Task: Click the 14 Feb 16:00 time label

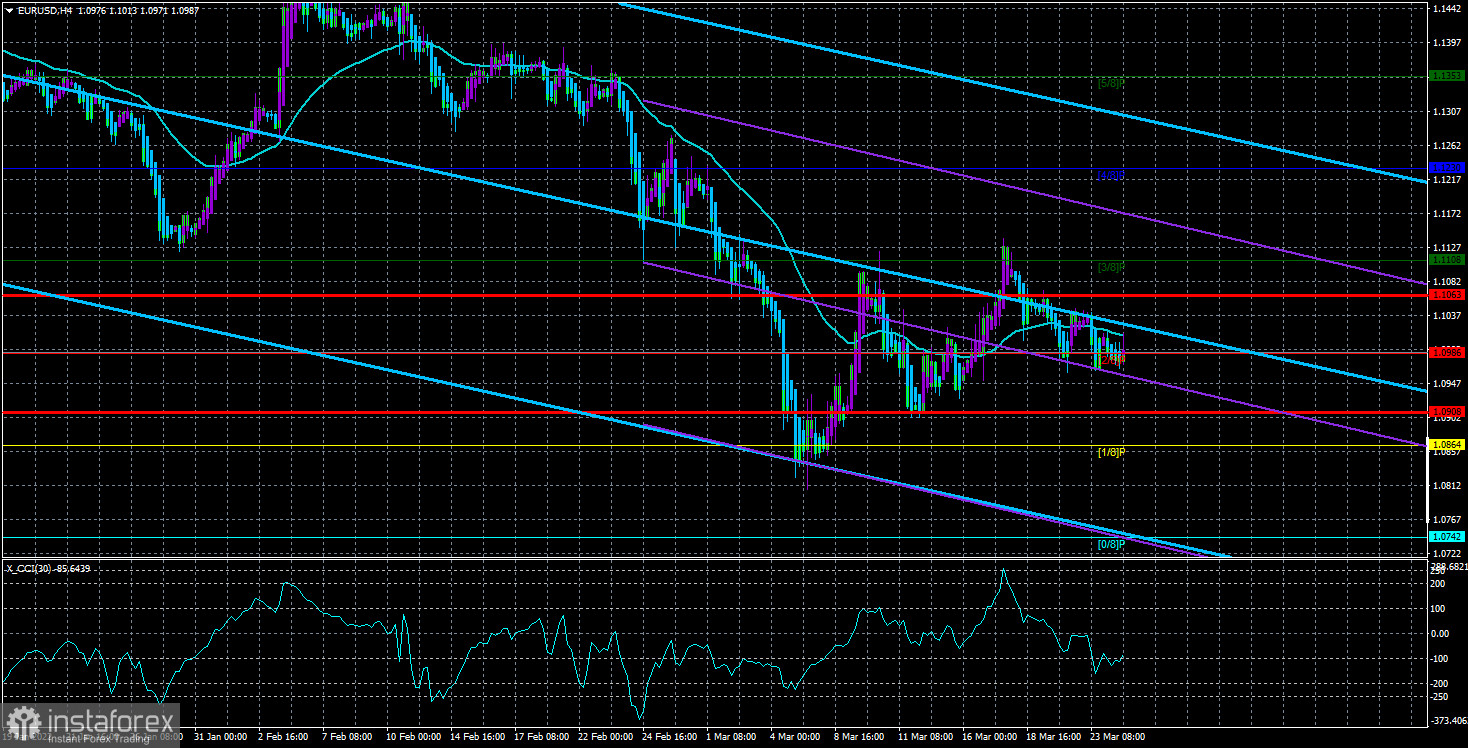Action: (x=480, y=736)
